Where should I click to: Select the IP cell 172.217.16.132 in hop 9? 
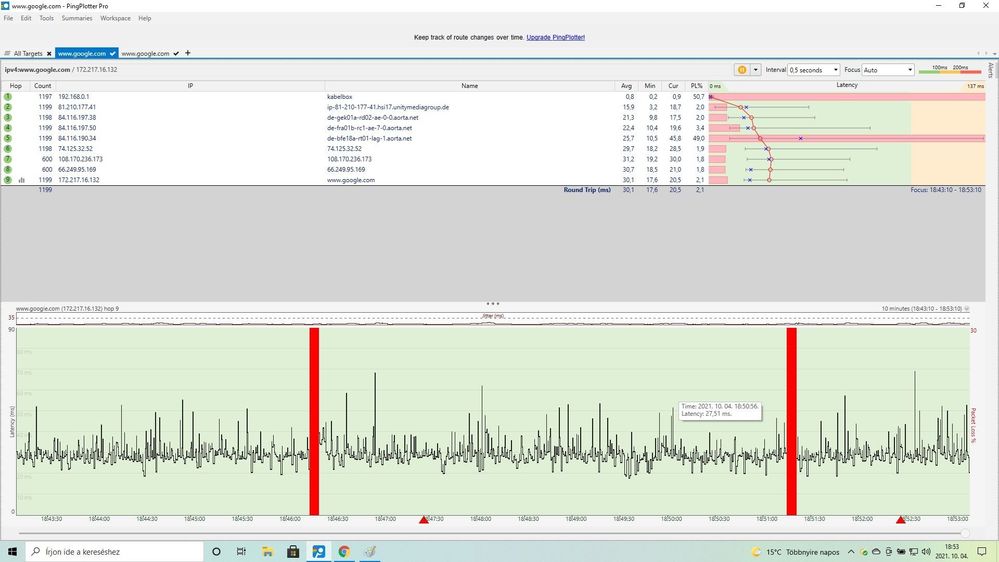79,180
